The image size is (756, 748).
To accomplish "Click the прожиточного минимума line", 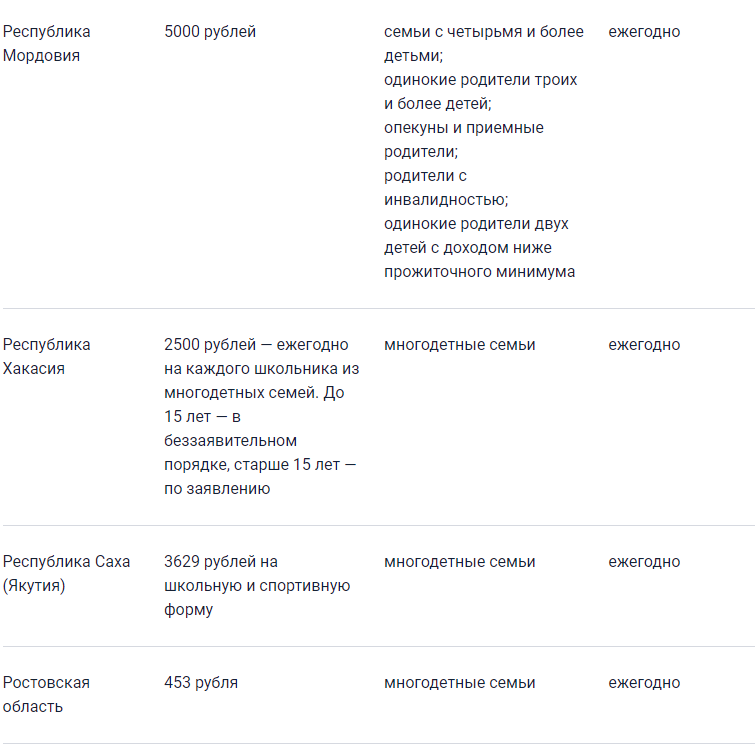I will [x=479, y=272].
